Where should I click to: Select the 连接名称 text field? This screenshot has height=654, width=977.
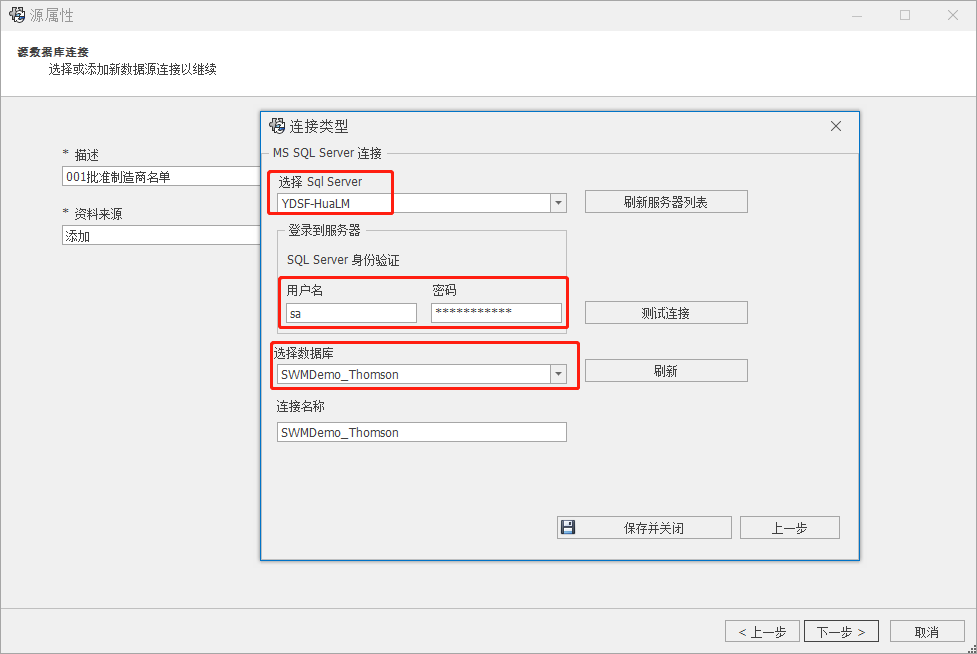421,432
